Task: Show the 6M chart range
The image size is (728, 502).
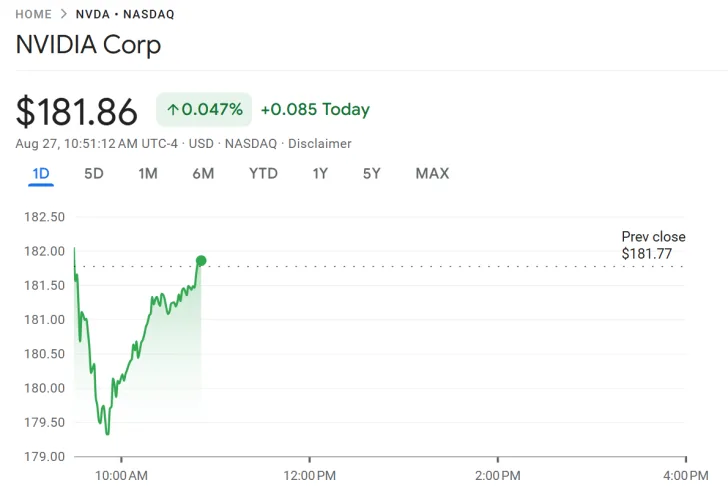Action: click(x=203, y=173)
